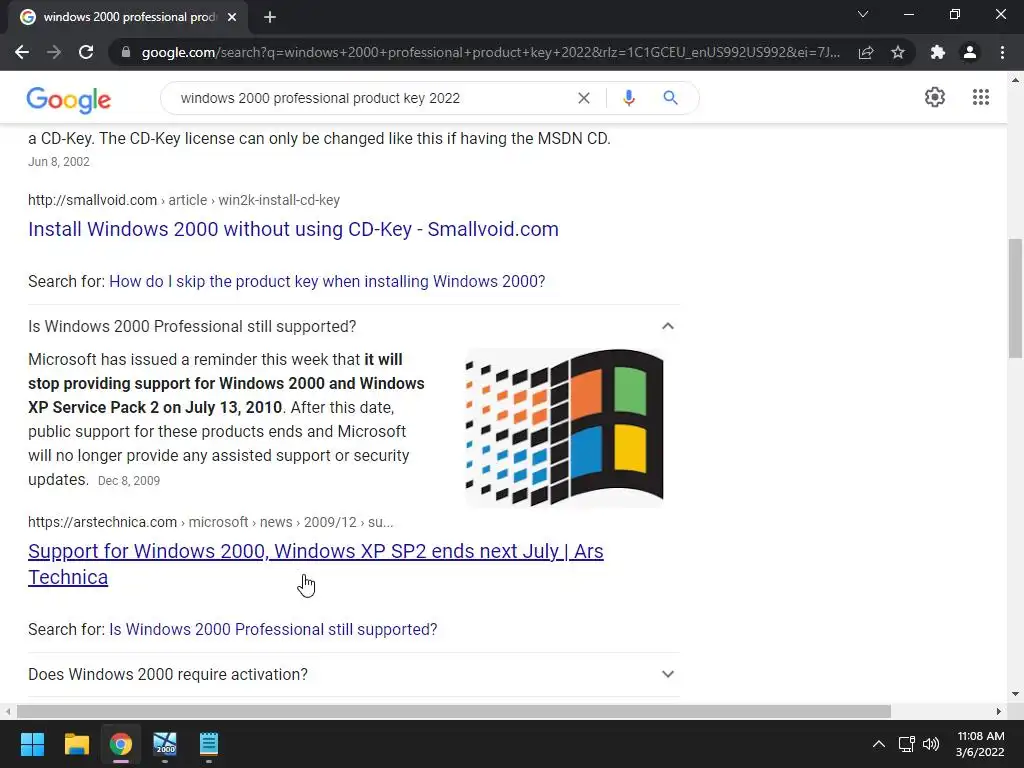This screenshot has height=768, width=1024.
Task: Clear the search query with X
Action: click(x=584, y=98)
